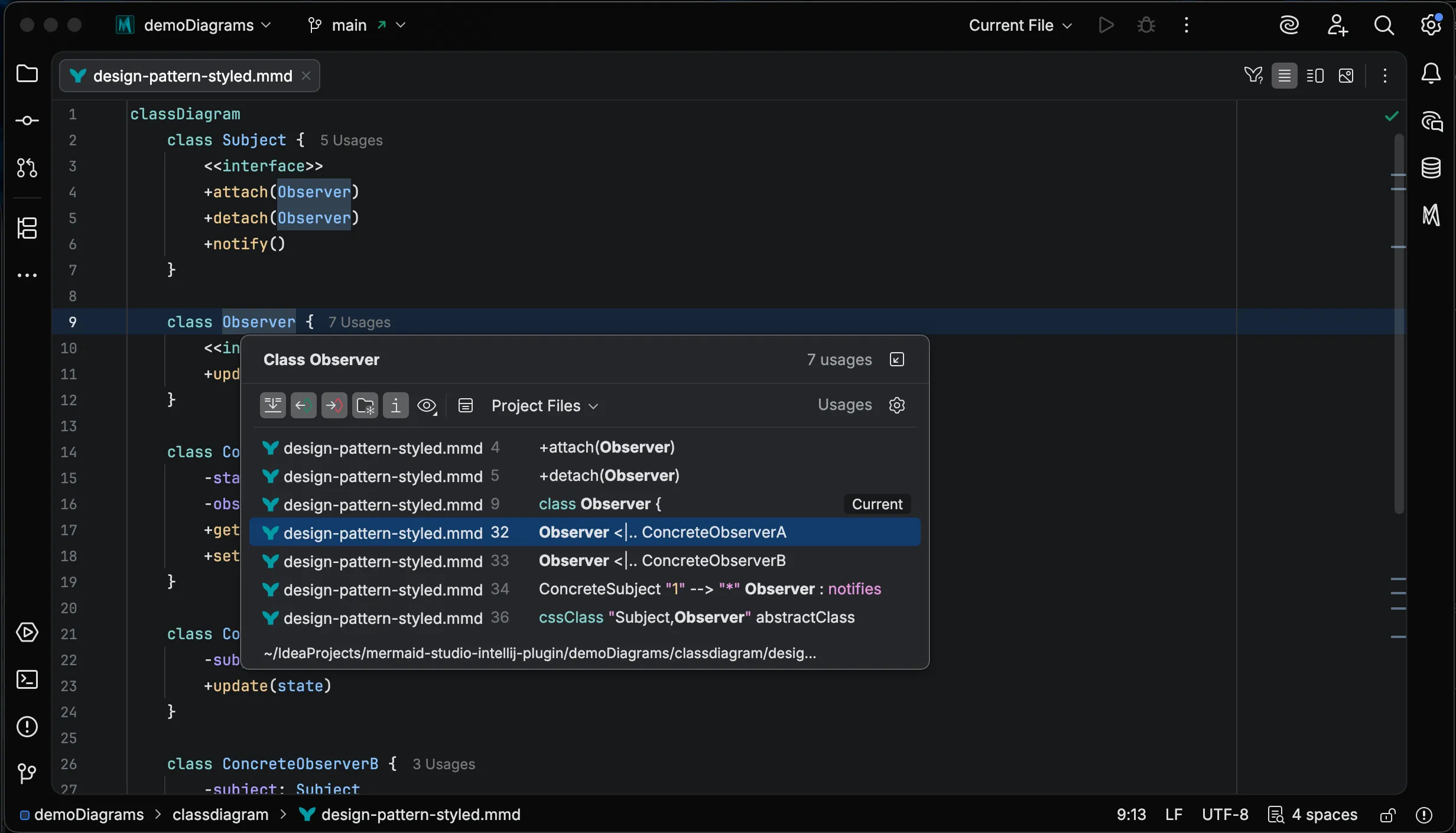The height and width of the screenshot is (833, 1456).
Task: Open the Commit tool window
Action: pos(27,121)
